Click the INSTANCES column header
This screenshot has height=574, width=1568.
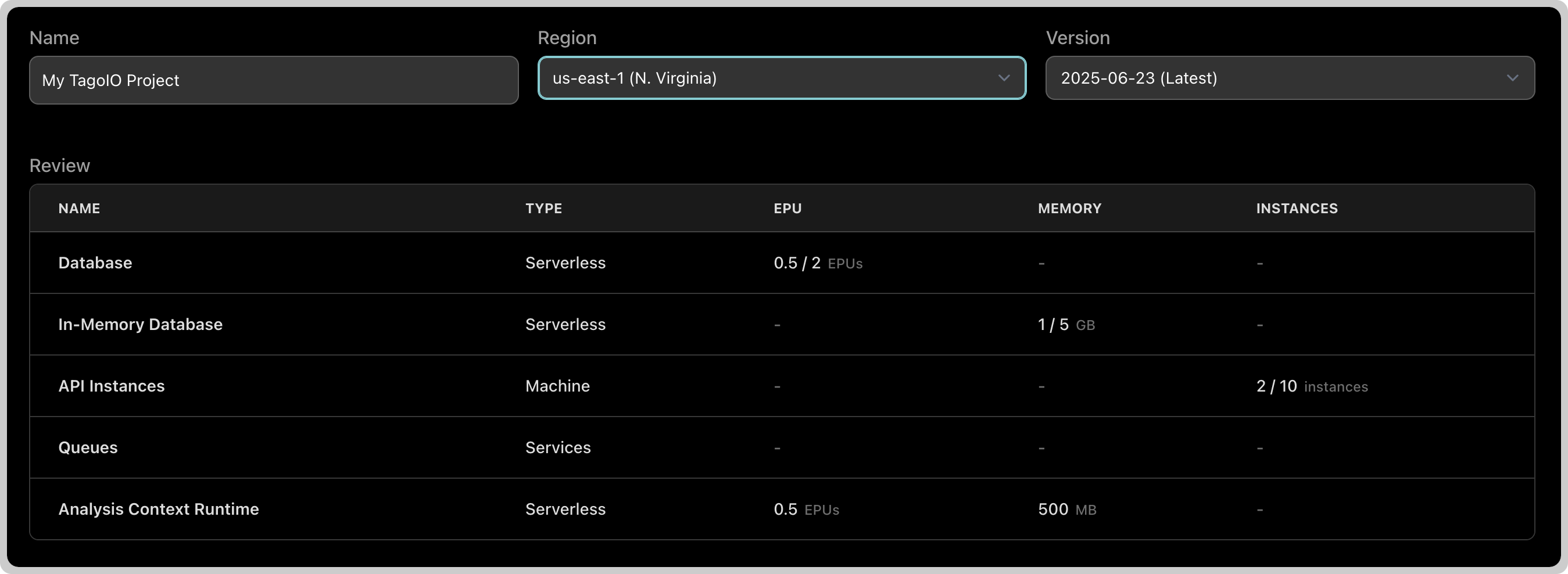pyautogui.click(x=1297, y=208)
